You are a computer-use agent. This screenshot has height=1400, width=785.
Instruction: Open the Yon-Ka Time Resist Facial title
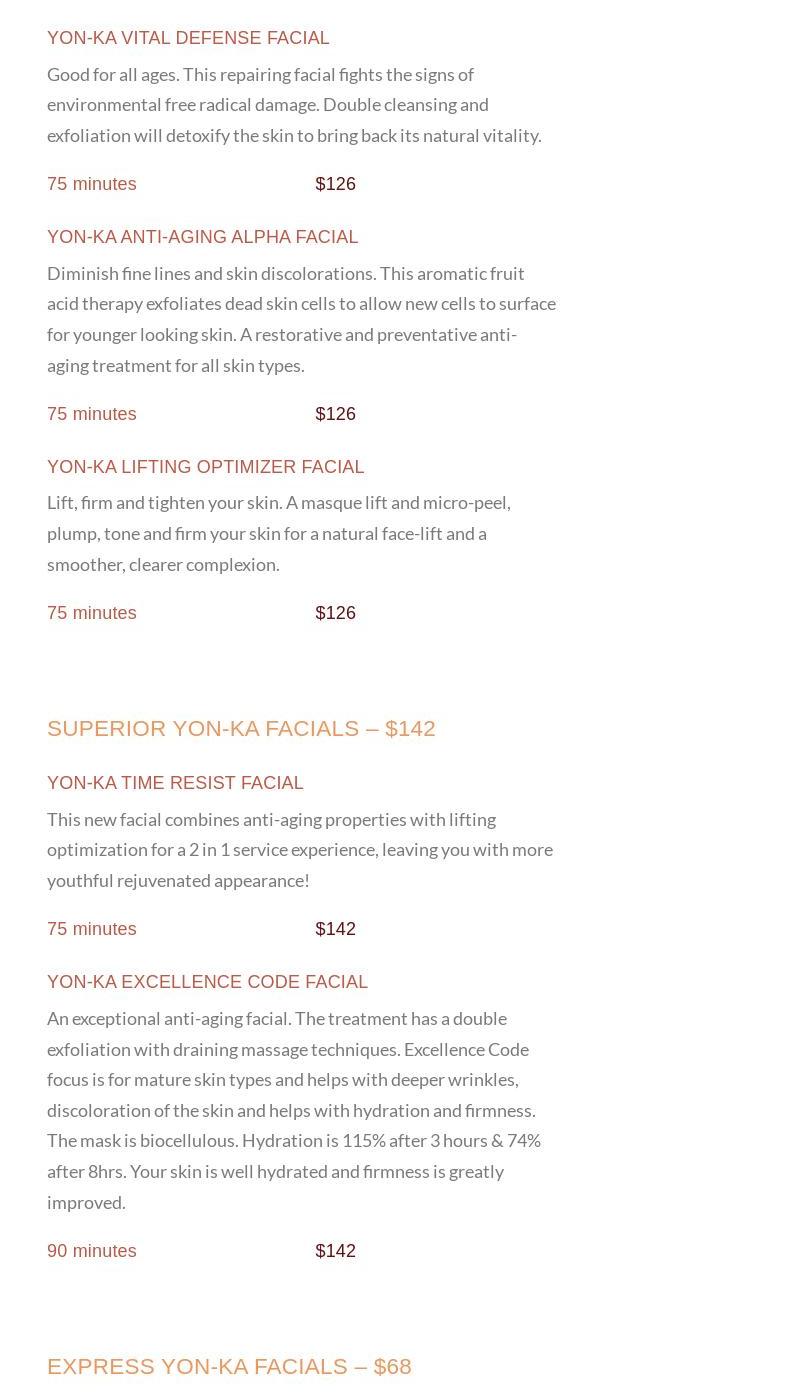(175, 783)
